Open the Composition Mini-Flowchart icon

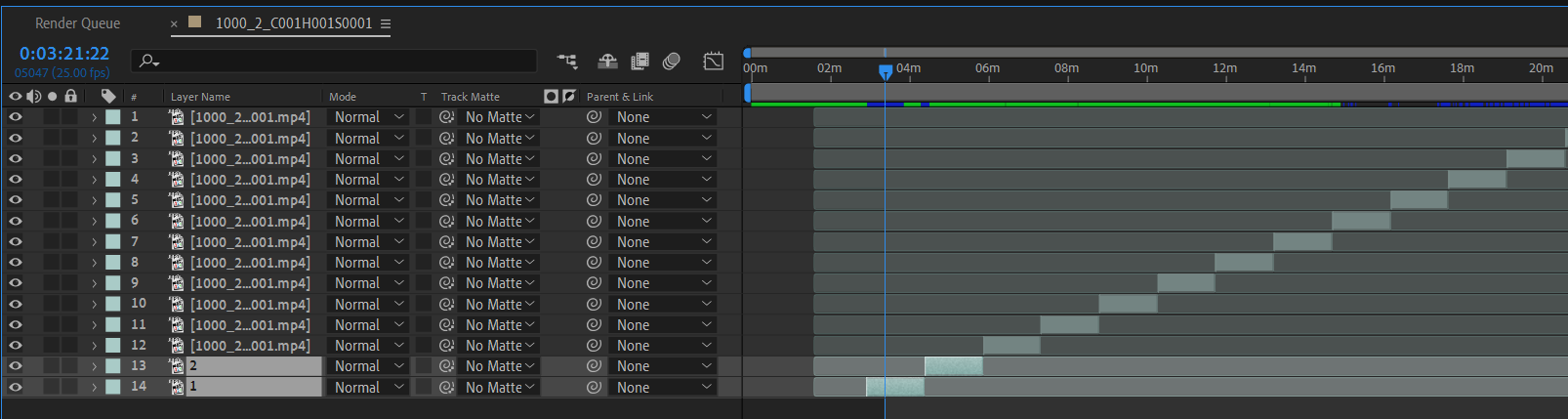click(567, 62)
